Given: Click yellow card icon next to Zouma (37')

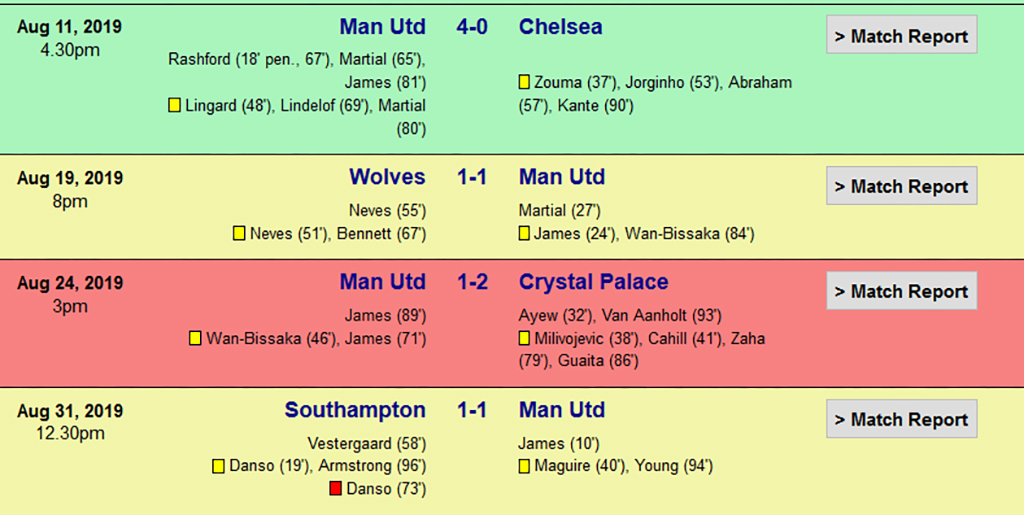Looking at the screenshot, I should coord(524,82).
